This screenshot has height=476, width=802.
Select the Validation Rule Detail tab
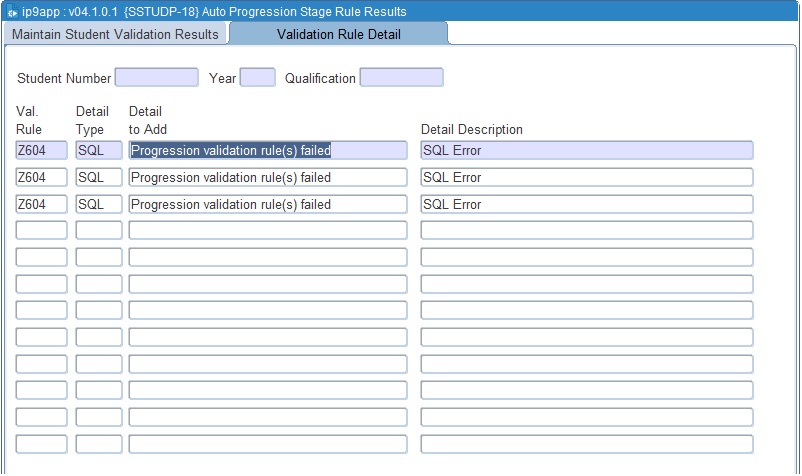pos(338,34)
